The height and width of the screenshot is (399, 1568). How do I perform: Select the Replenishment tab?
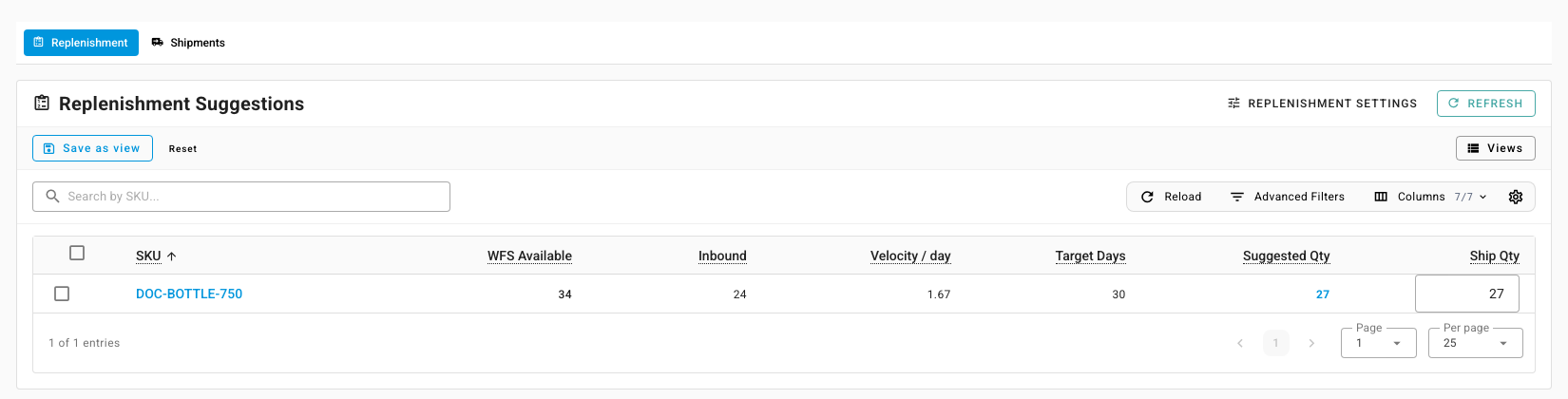81,43
